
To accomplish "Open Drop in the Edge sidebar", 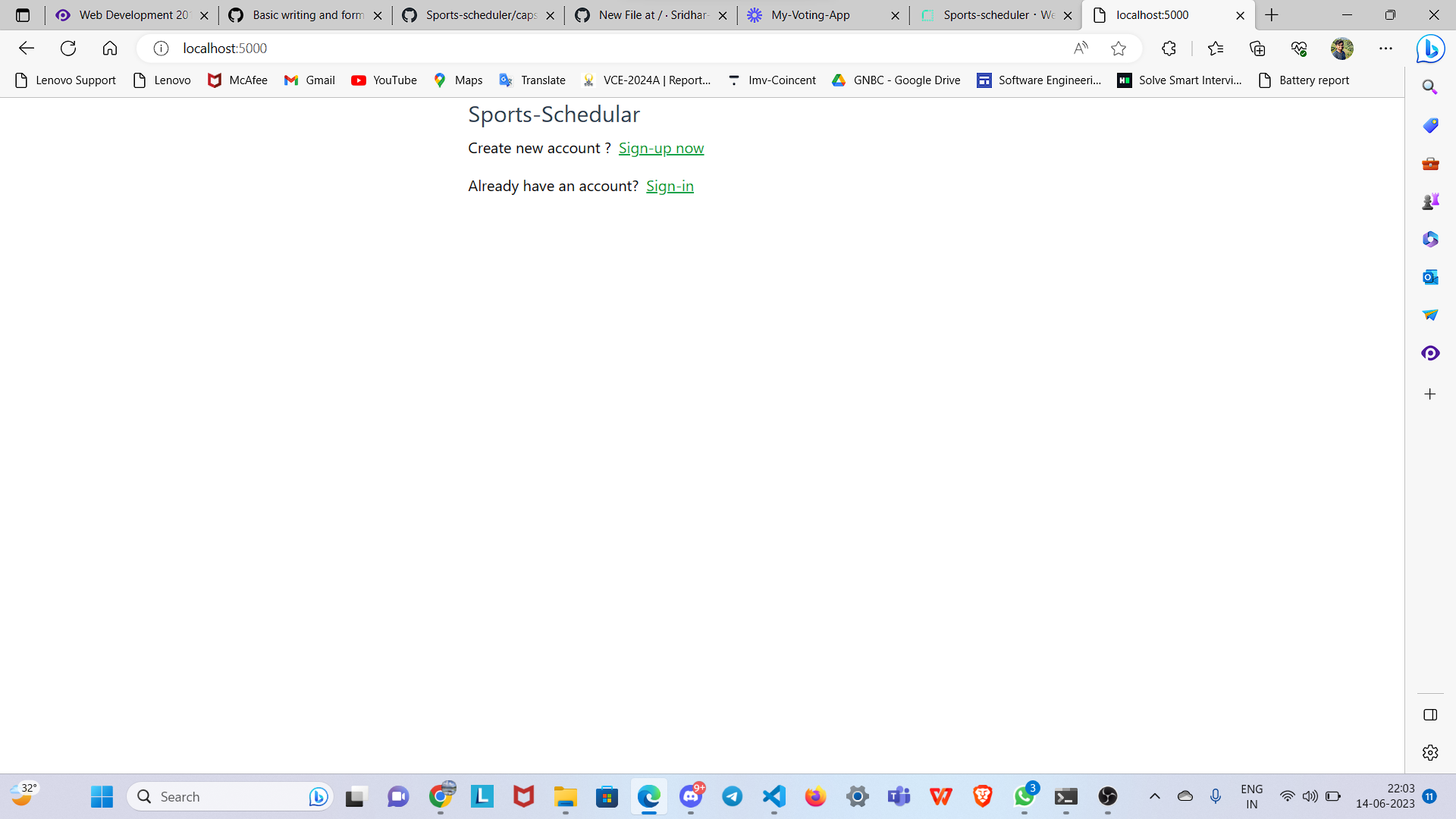I will (1430, 315).
